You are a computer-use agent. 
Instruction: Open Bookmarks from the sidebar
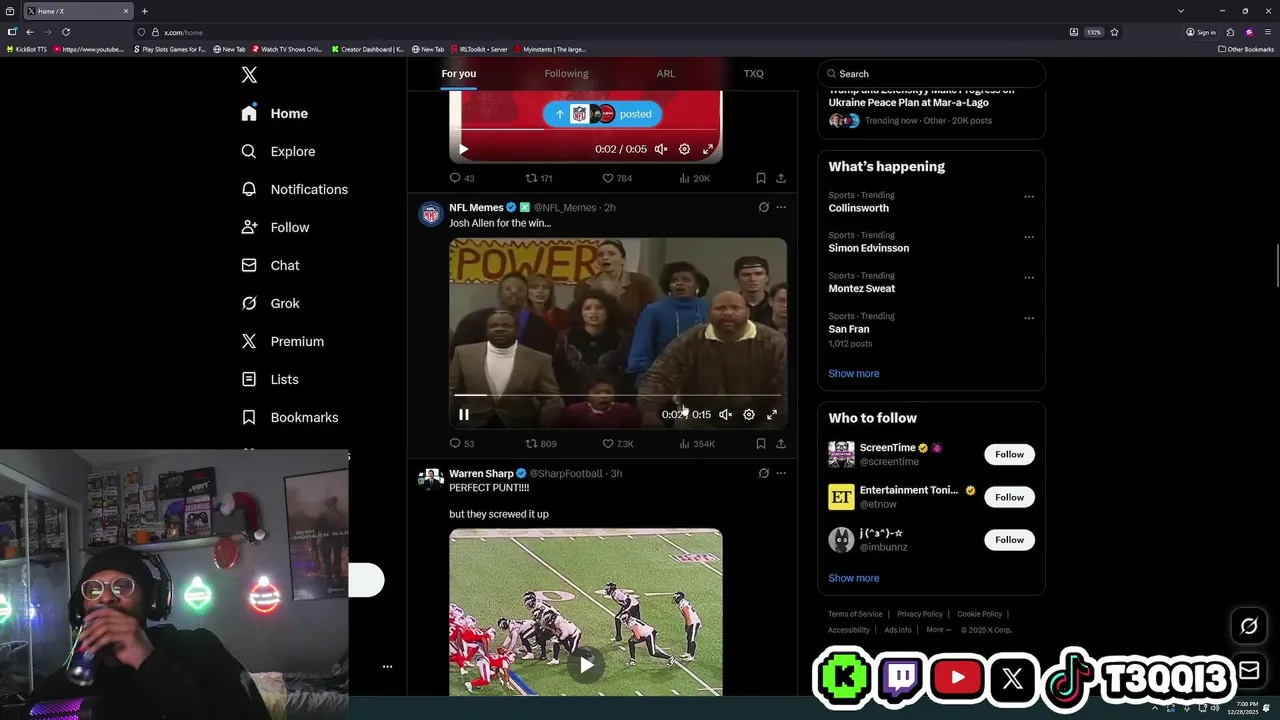click(290, 417)
